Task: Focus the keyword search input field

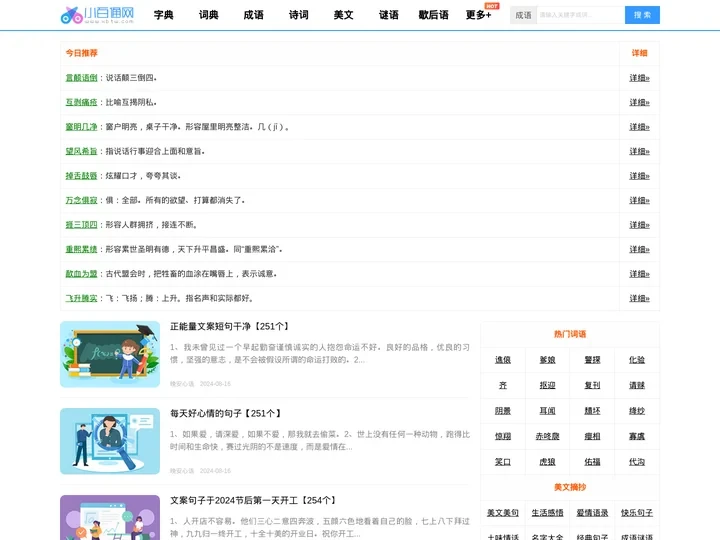Action: coord(581,15)
